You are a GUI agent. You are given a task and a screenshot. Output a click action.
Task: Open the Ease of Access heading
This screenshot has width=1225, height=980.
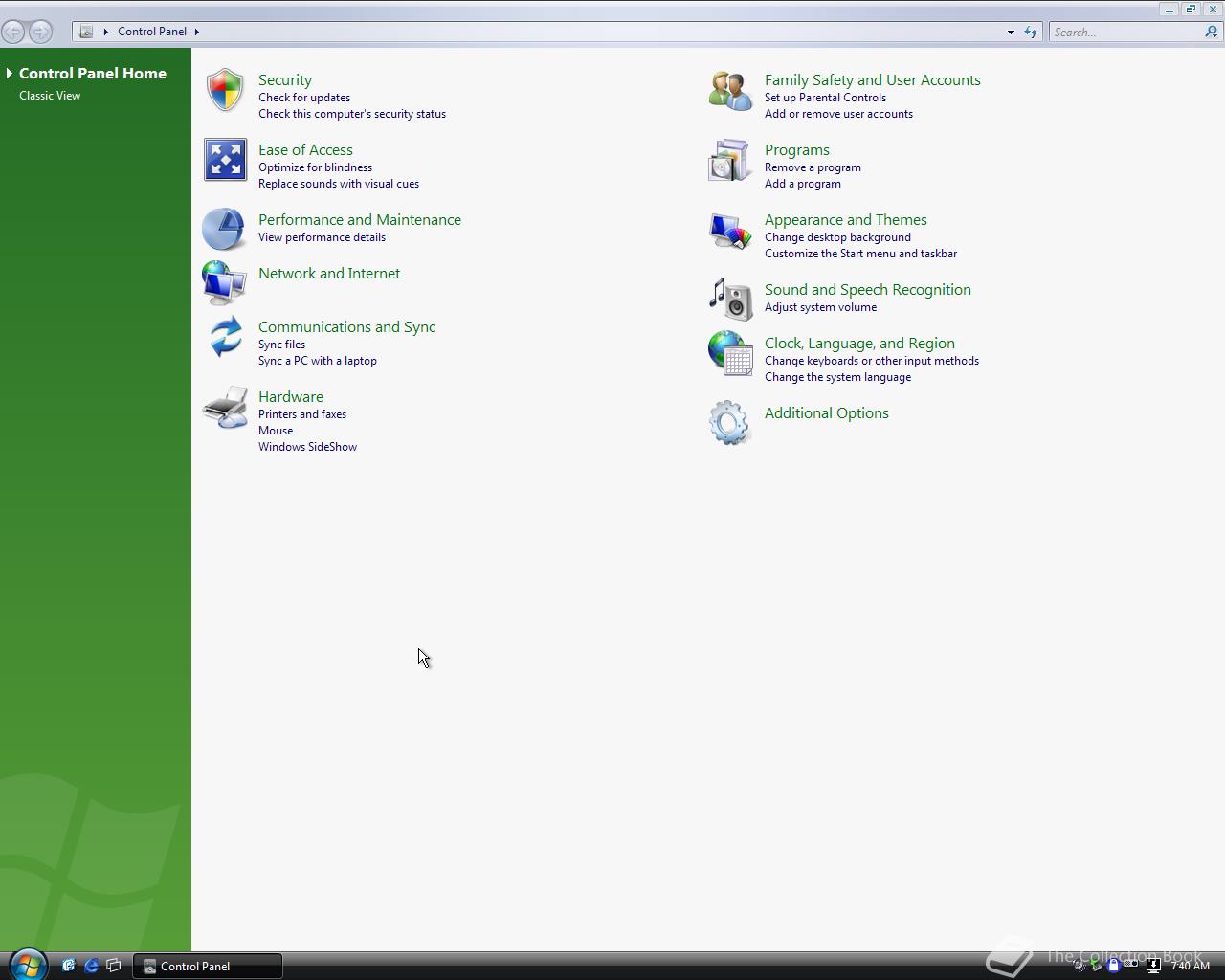[x=305, y=150]
